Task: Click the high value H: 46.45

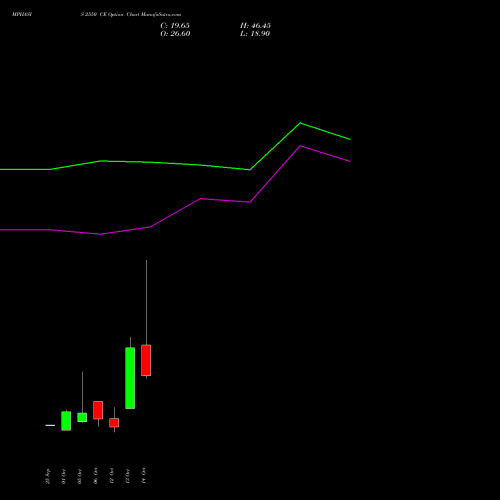Action: [255, 26]
